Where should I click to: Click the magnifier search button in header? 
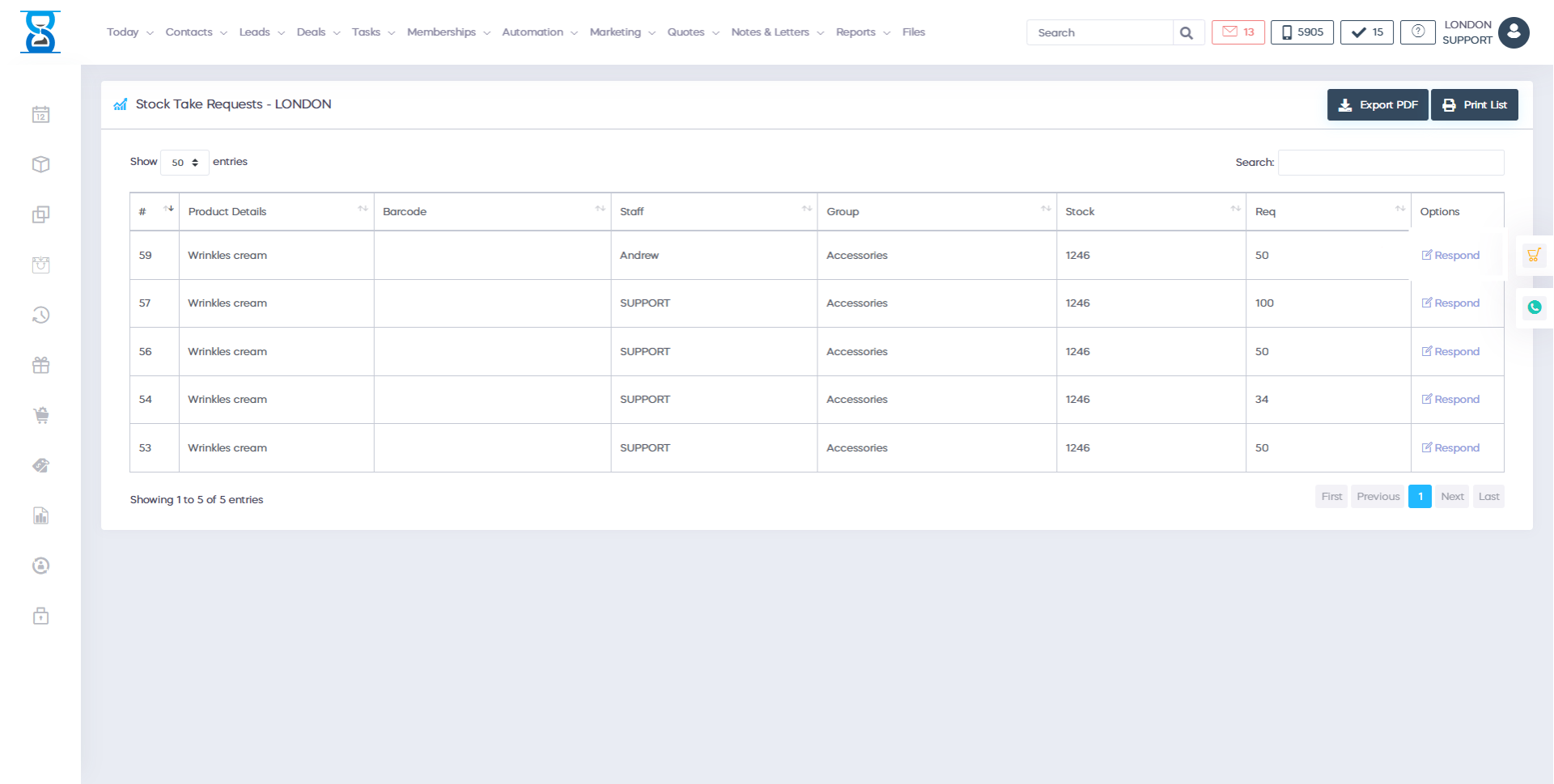[x=1187, y=33]
